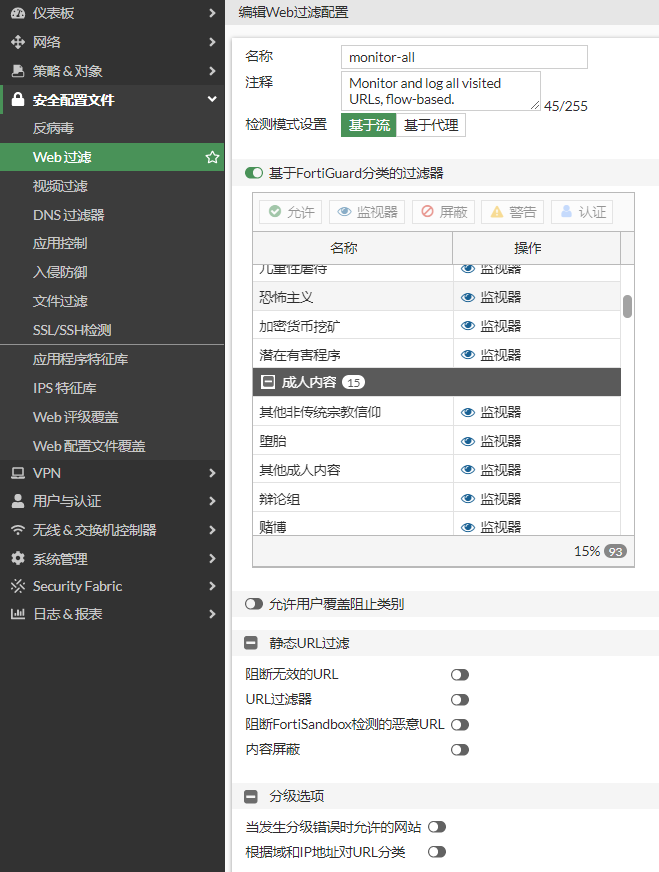
Task: Click the category list scrollbar thumb
Action: [x=627, y=306]
